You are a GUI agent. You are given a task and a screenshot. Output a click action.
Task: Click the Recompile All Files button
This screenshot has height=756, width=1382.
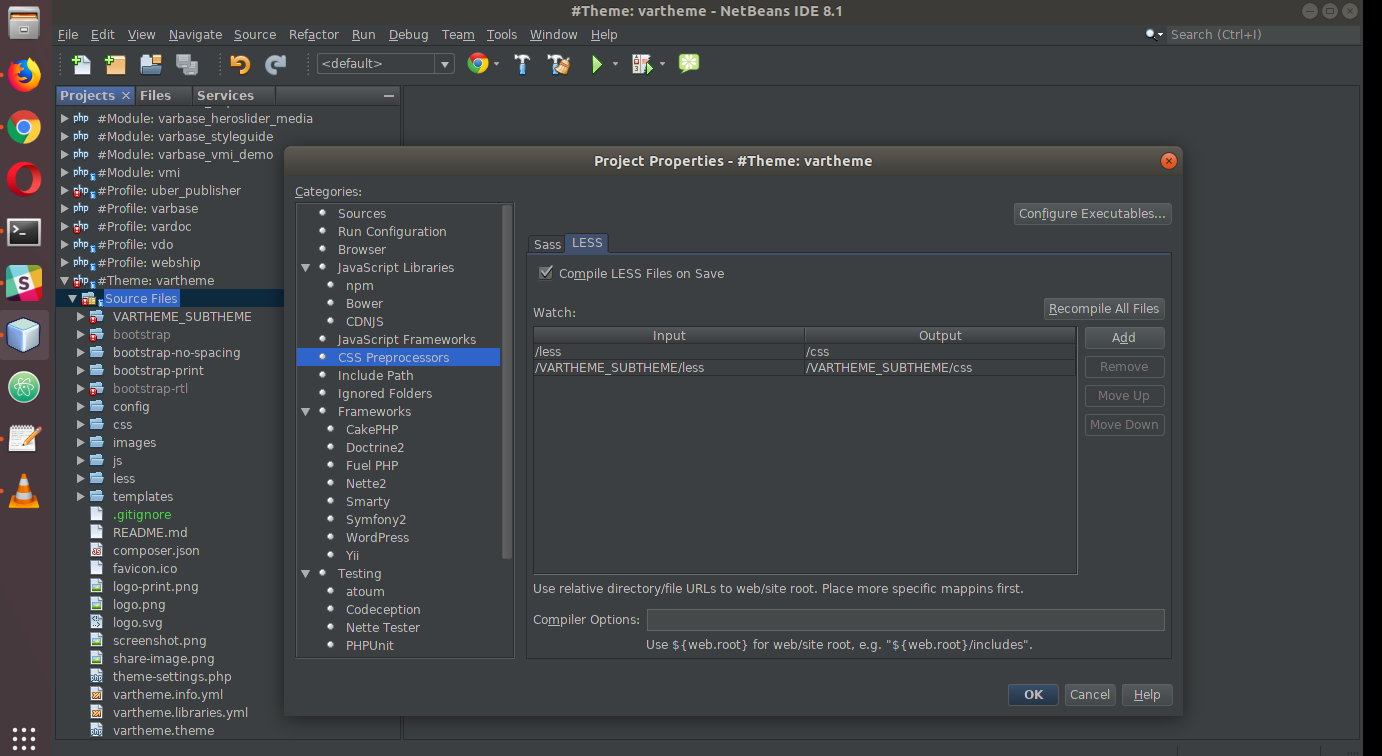(x=1104, y=309)
